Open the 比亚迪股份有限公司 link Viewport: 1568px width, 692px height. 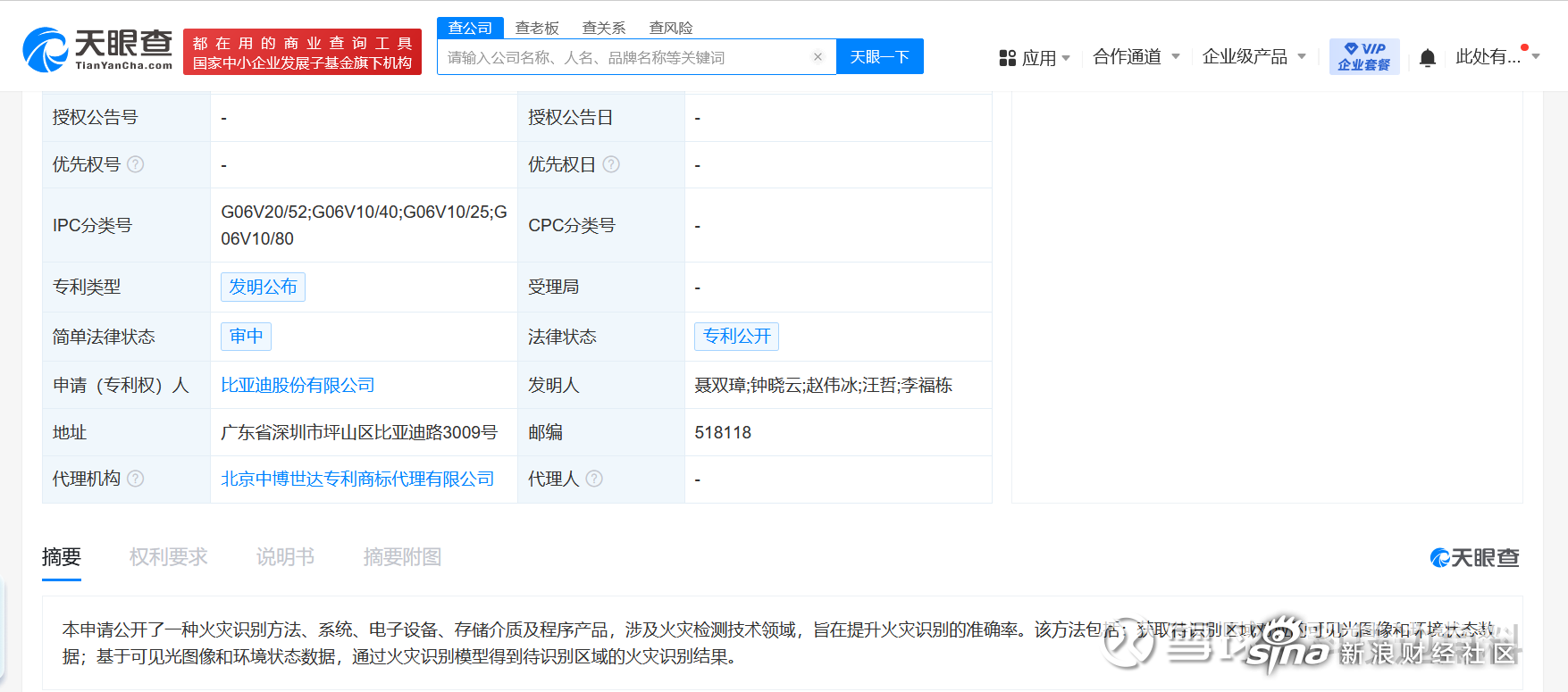[298, 385]
